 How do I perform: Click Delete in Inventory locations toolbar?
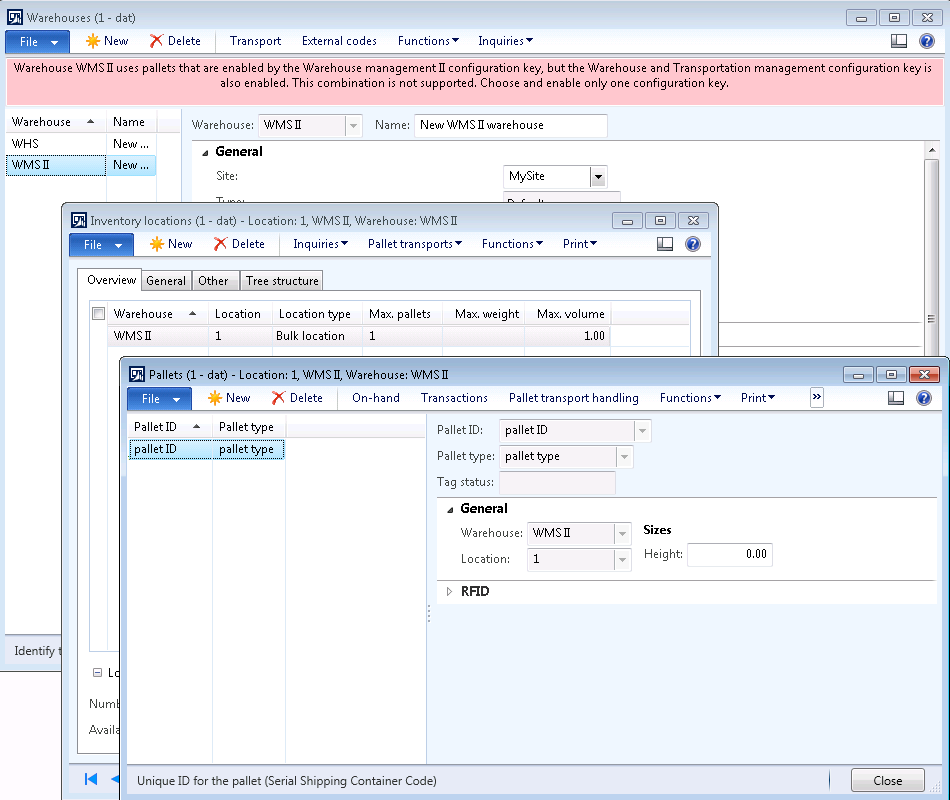pos(238,244)
